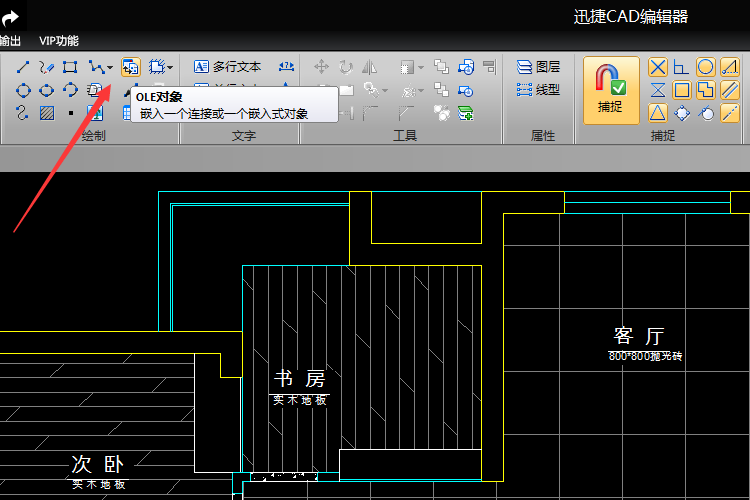Select the Mirror tool in 工具 group
Screen dimensions: 750x500
[369, 67]
